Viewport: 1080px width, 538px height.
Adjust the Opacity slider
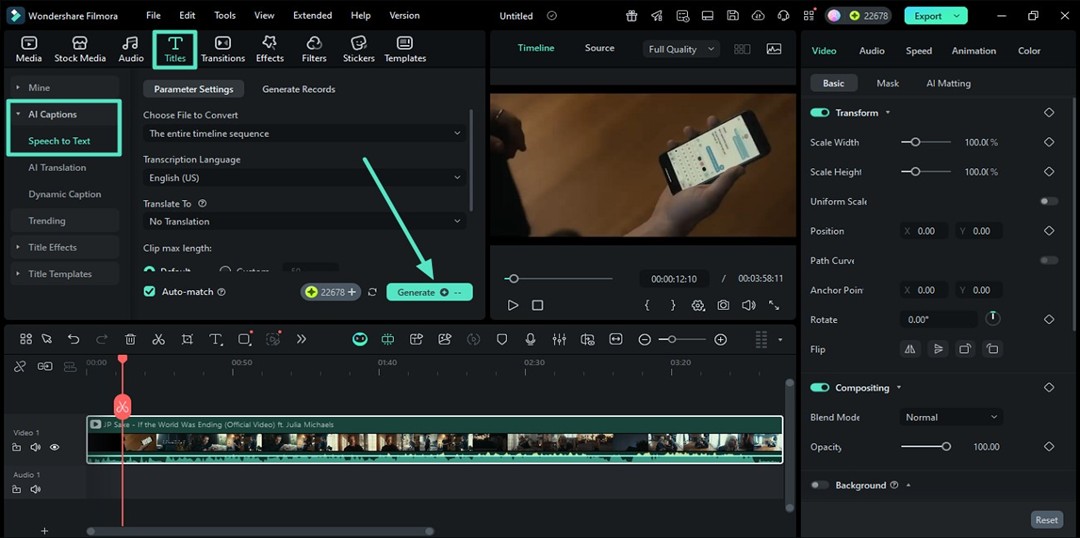pyautogui.click(x=946, y=447)
